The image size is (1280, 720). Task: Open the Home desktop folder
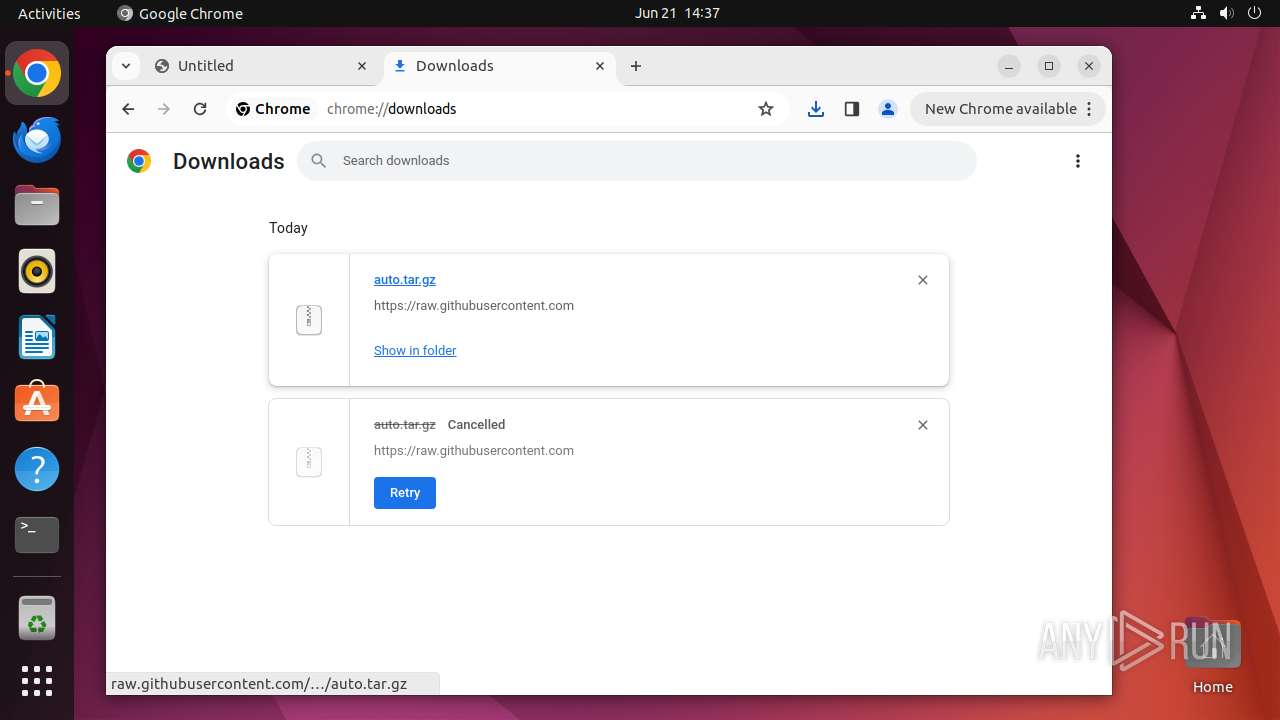[x=1212, y=656]
